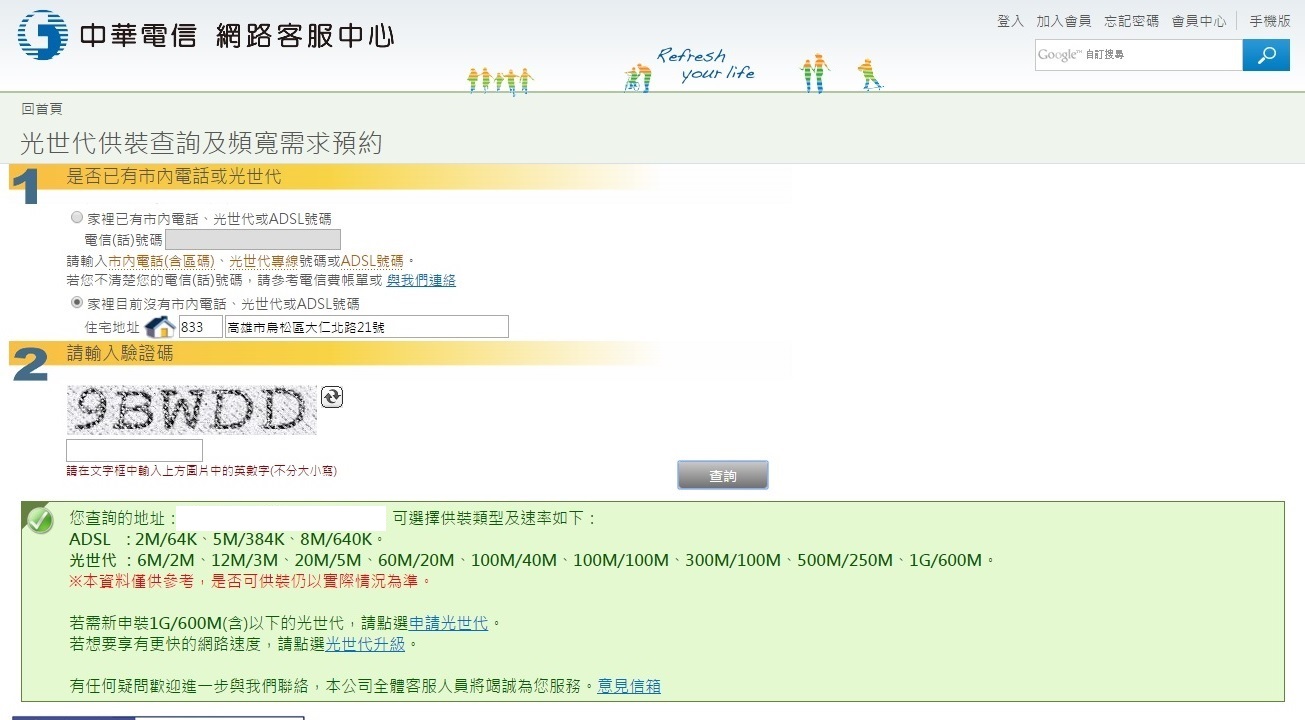This screenshot has height=720, width=1305.
Task: Click the 光世代升級 link
Action: pos(365,644)
